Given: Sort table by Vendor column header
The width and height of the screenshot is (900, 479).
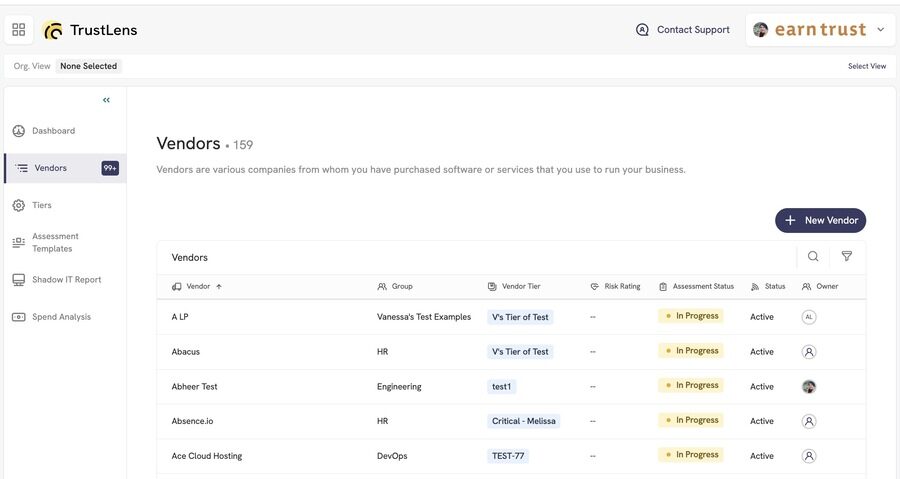Looking at the screenshot, I should pos(198,286).
